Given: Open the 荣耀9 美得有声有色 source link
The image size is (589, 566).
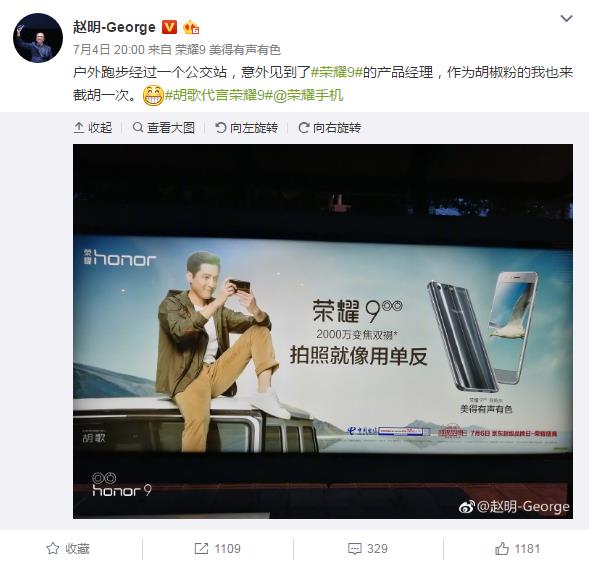Looking at the screenshot, I should [228, 50].
